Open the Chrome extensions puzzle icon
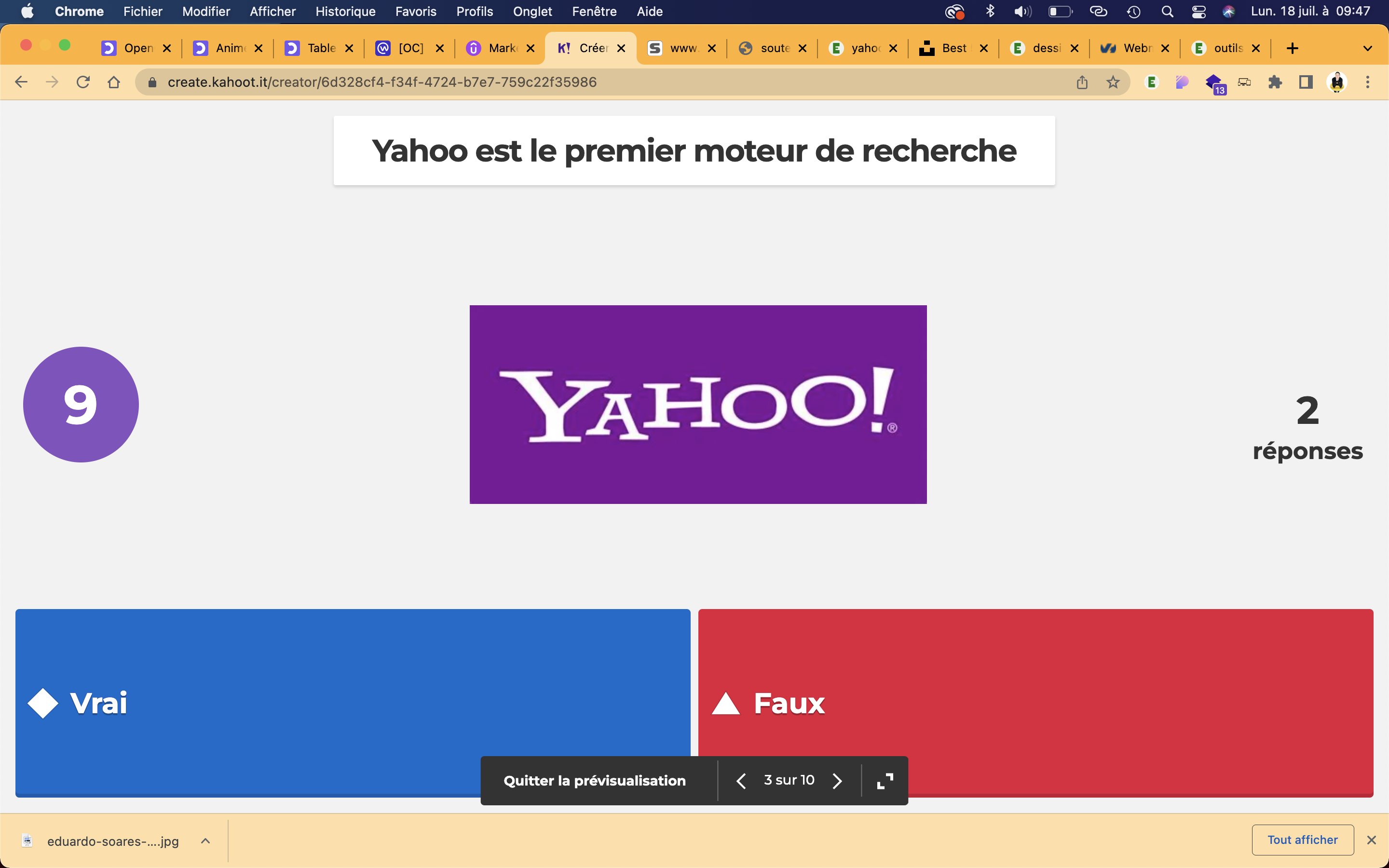 click(1275, 82)
